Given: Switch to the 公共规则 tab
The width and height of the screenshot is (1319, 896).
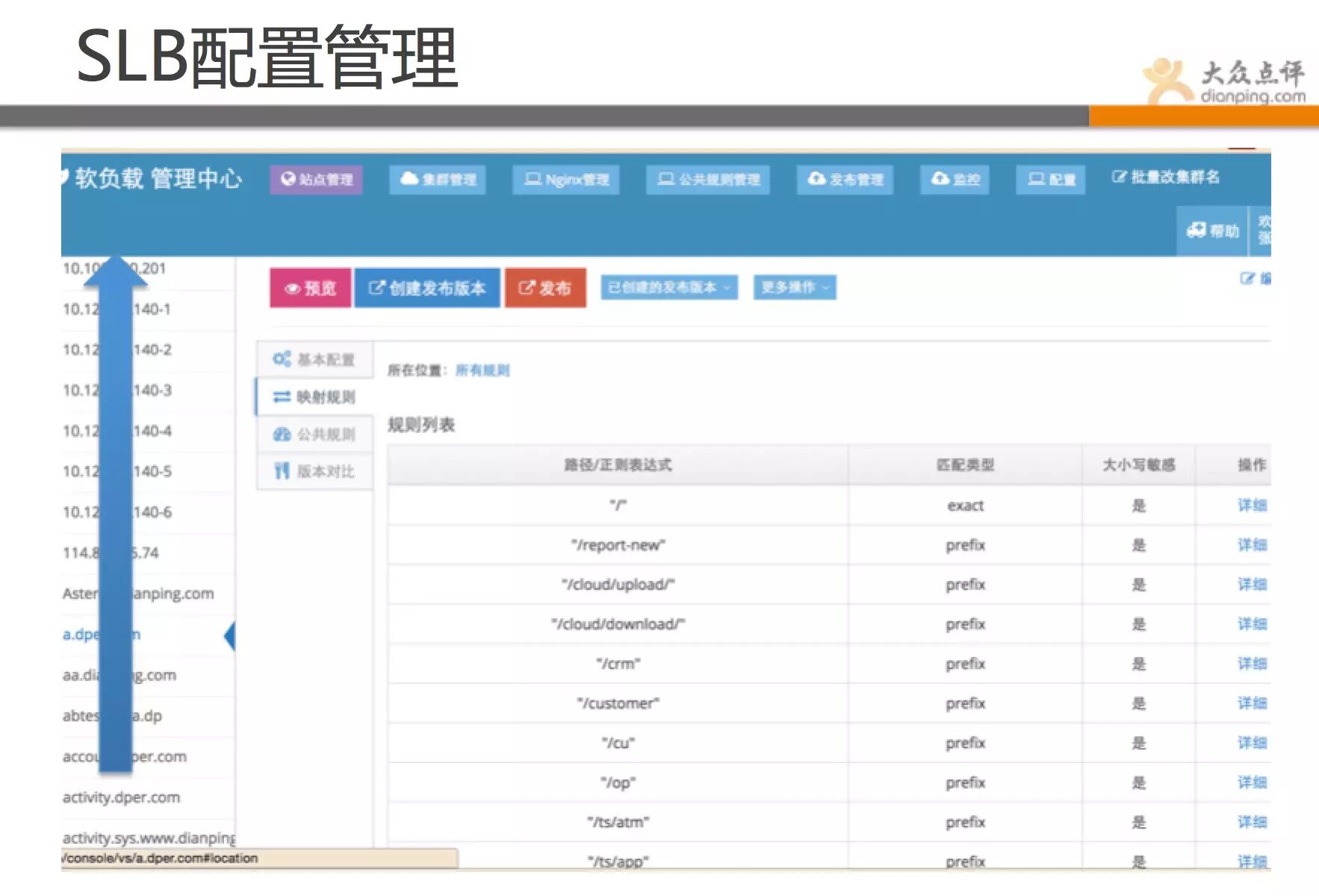Looking at the screenshot, I should pyautogui.click(x=314, y=434).
